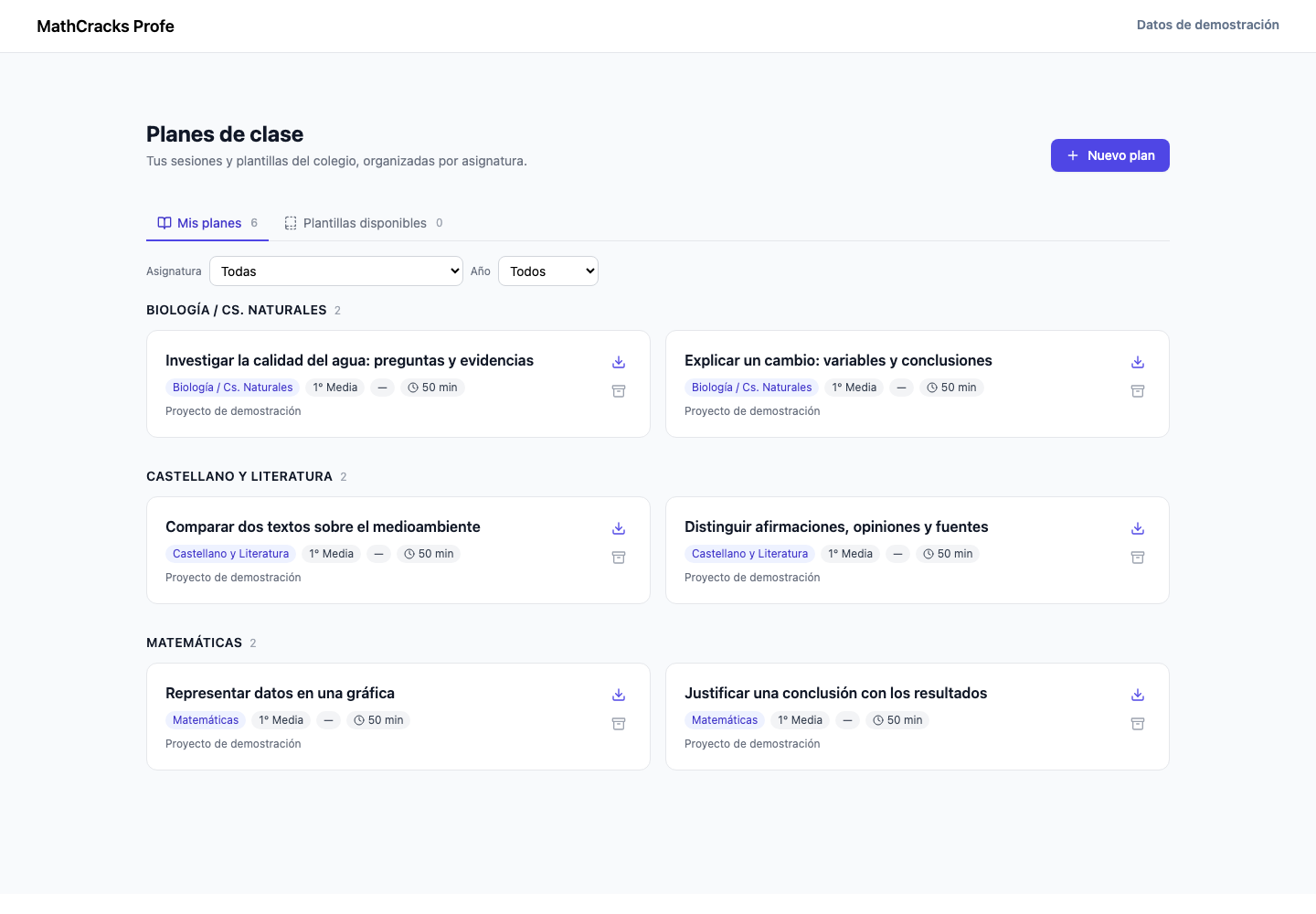Archive the 'Representar datos en una gráfica' plan
Image resolution: width=1316 pixels, height=914 pixels.
pyautogui.click(x=619, y=724)
